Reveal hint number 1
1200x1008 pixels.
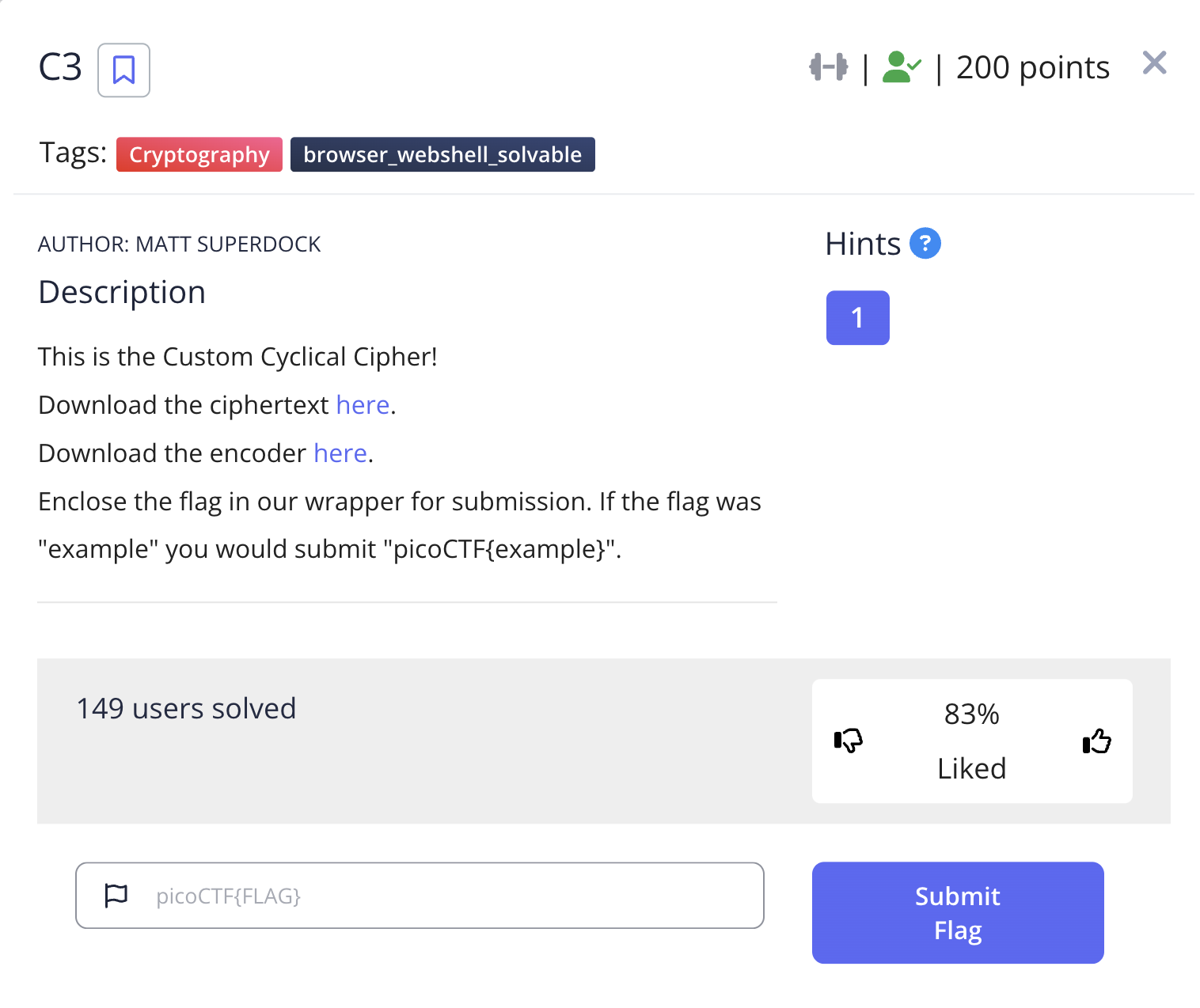pyautogui.click(x=857, y=317)
